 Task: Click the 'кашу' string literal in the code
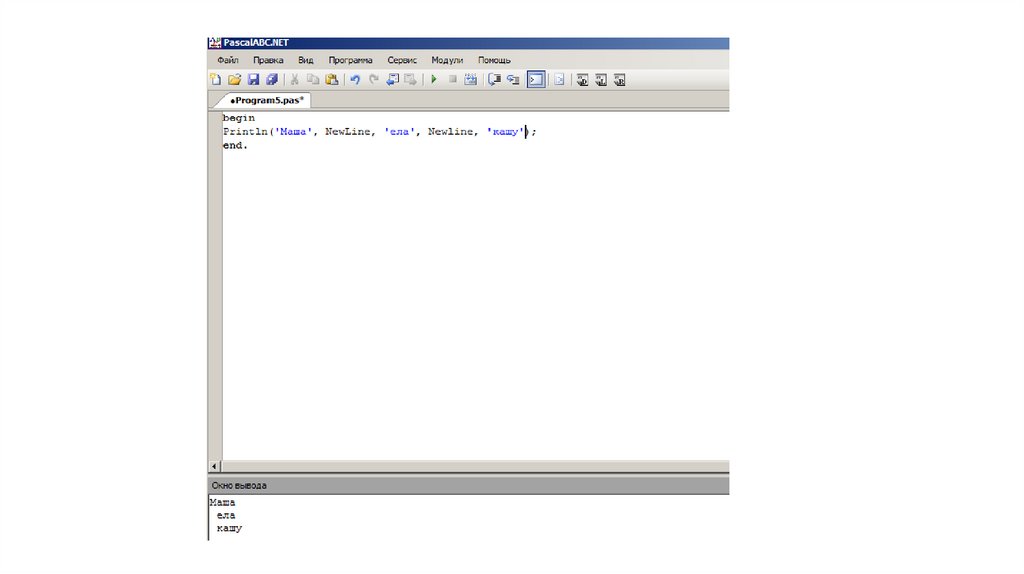click(x=505, y=132)
